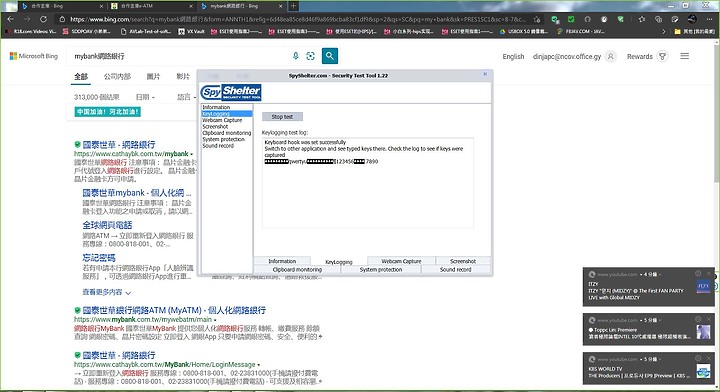This screenshot has width=720, height=392.
Task: Open 國泰世華銀行網路ATM (MyATM) result link
Action: [174, 310]
